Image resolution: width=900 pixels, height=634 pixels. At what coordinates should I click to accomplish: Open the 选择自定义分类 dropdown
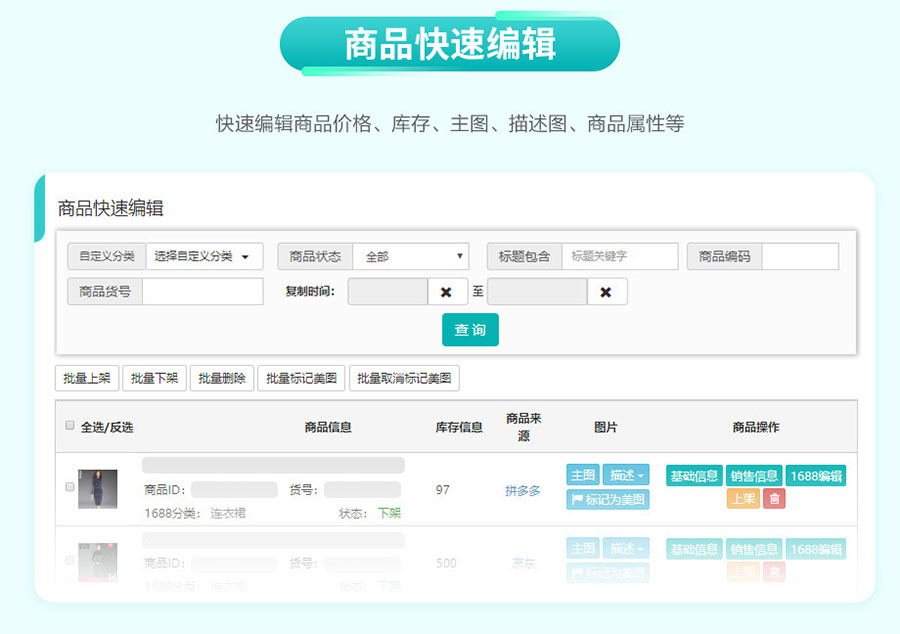(204, 257)
